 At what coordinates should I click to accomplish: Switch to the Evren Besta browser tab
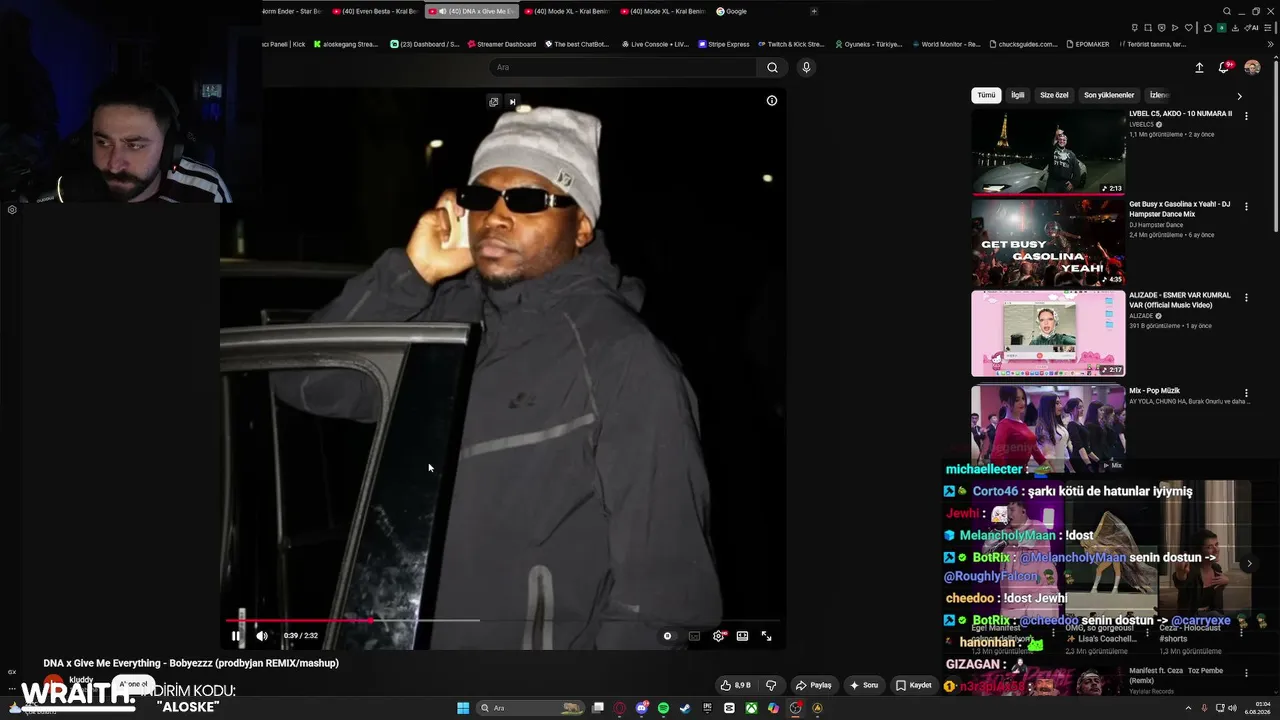coord(375,11)
